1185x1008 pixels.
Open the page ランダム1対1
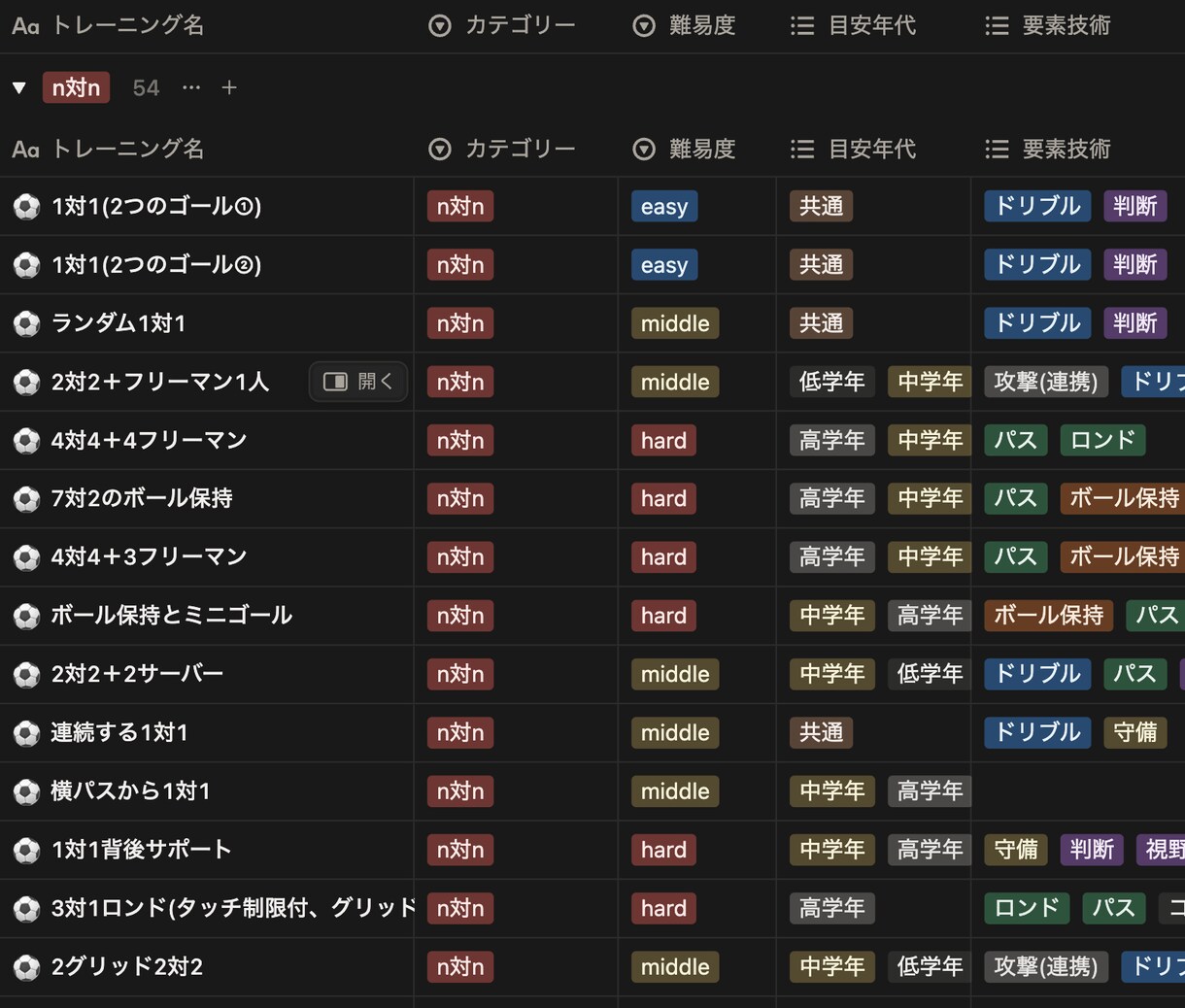click(x=118, y=323)
